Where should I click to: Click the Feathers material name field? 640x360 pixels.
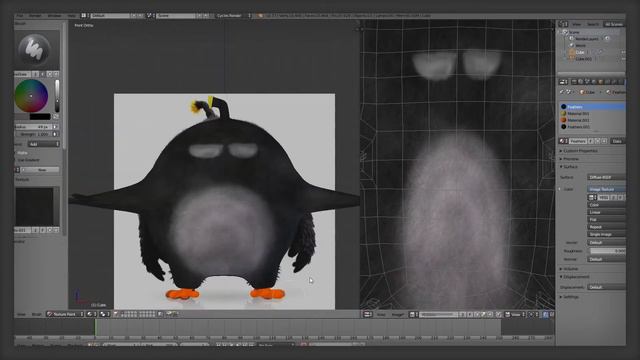coord(578,141)
